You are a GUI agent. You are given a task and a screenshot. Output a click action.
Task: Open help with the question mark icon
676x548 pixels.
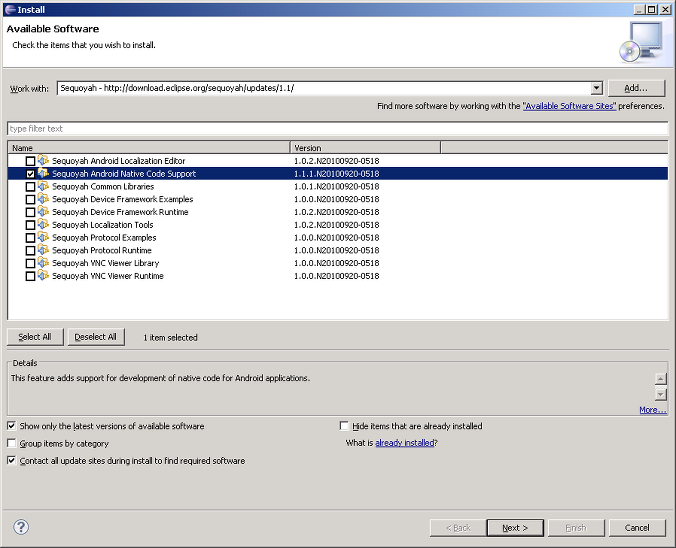click(21, 527)
